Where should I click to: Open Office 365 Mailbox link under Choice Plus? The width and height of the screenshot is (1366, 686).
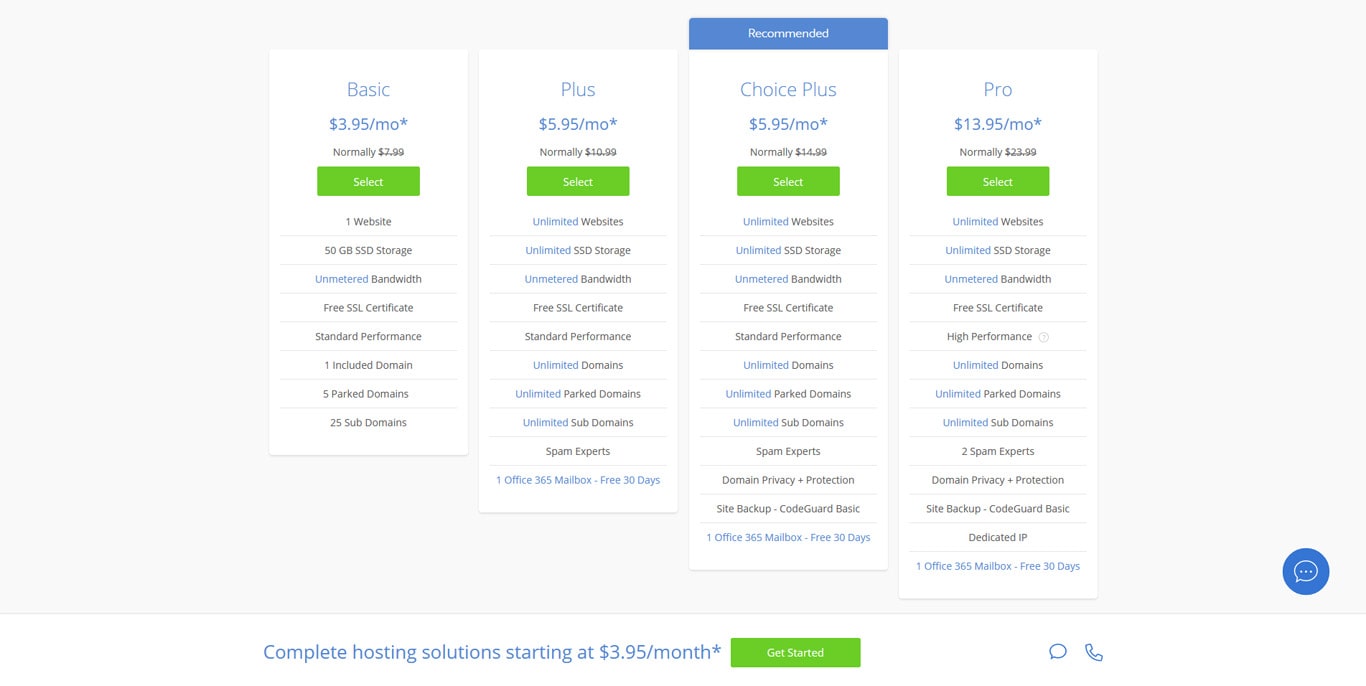click(788, 537)
